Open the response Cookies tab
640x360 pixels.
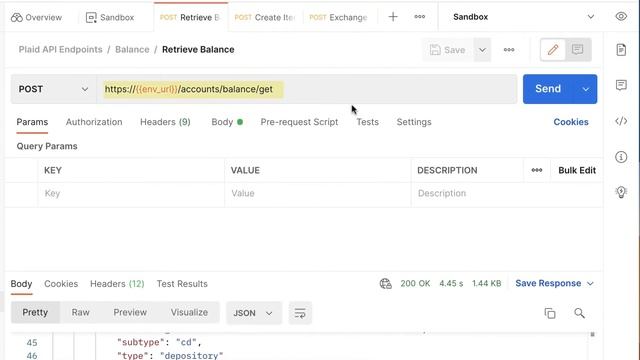(x=61, y=284)
